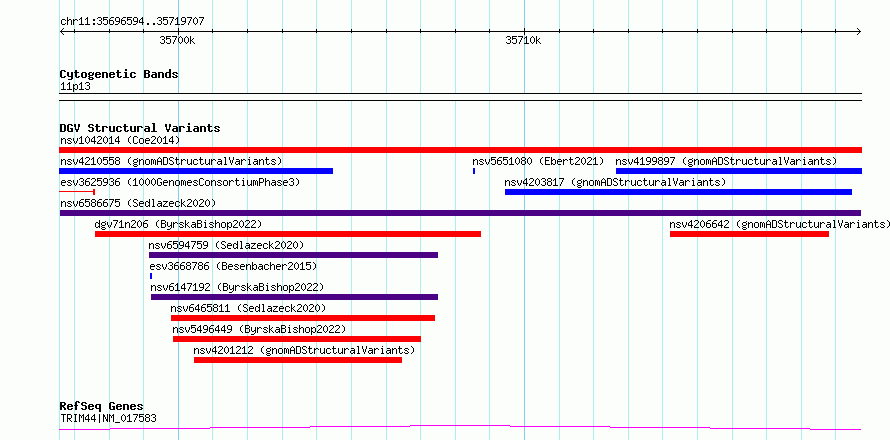The height and width of the screenshot is (440, 890).
Task: Open nsv4201212 gnomAD variant label
Action: pos(304,350)
